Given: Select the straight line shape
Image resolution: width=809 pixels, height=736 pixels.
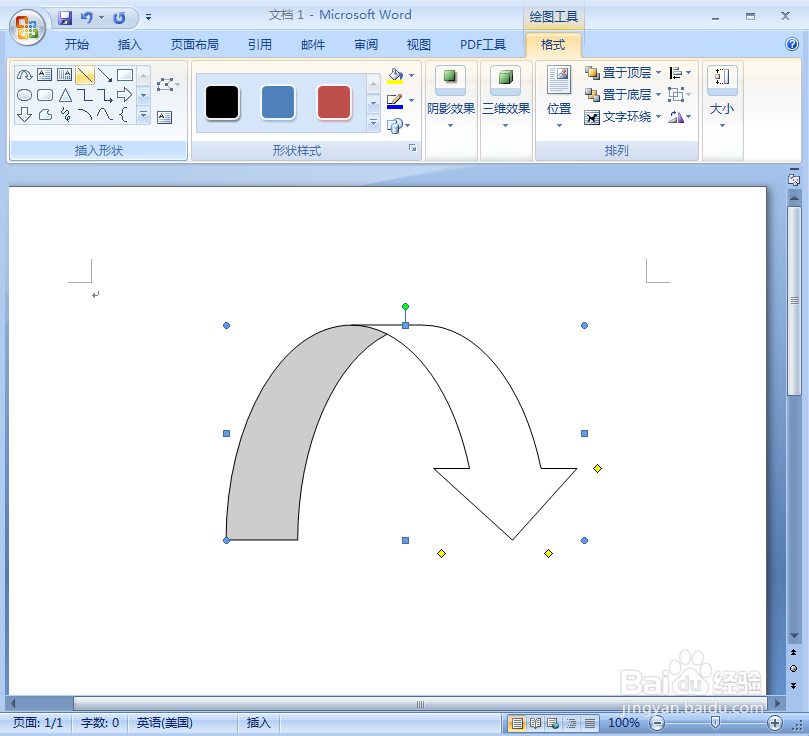Looking at the screenshot, I should coord(85,75).
